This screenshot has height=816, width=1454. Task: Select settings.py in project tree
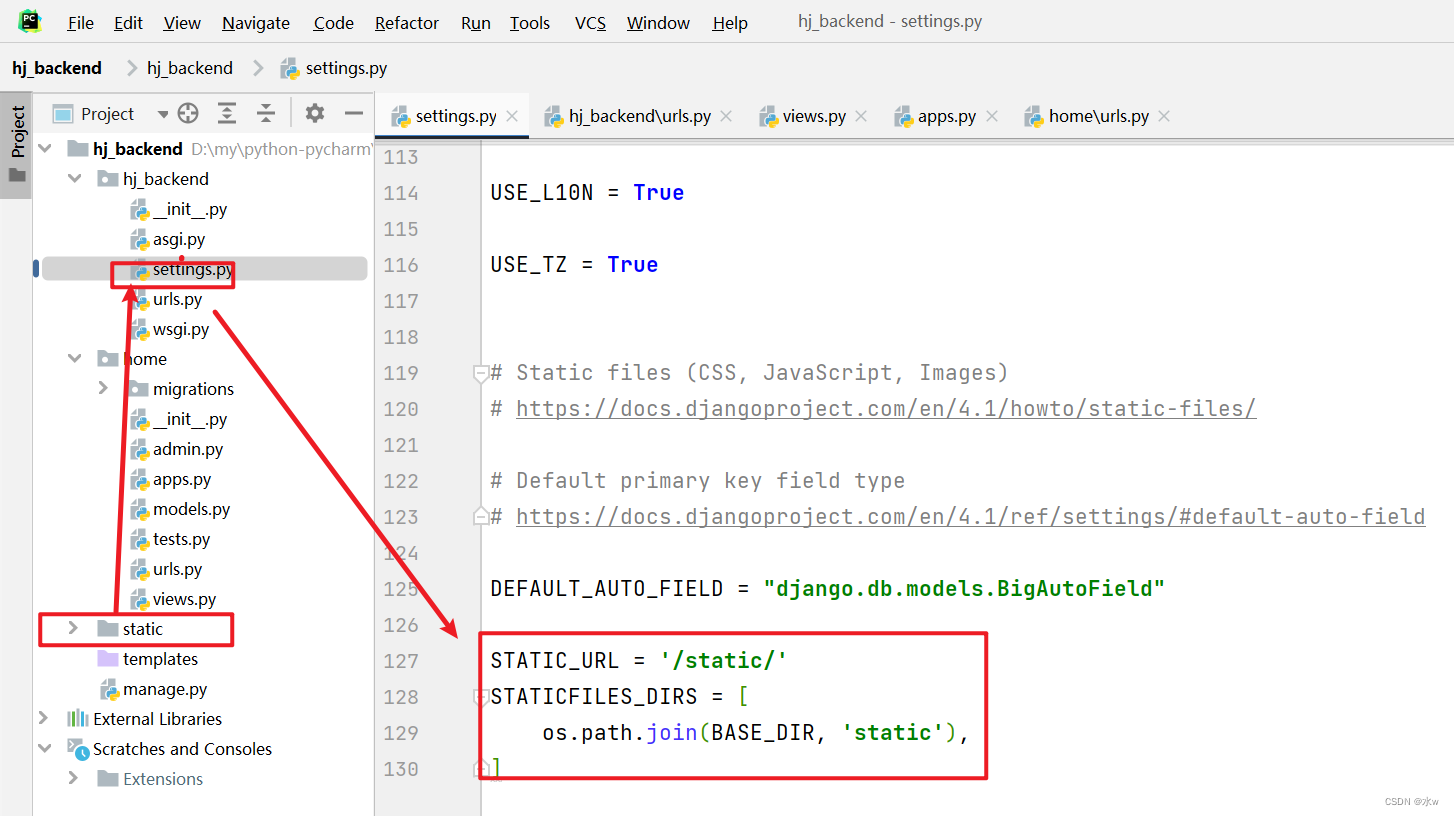pos(182,269)
